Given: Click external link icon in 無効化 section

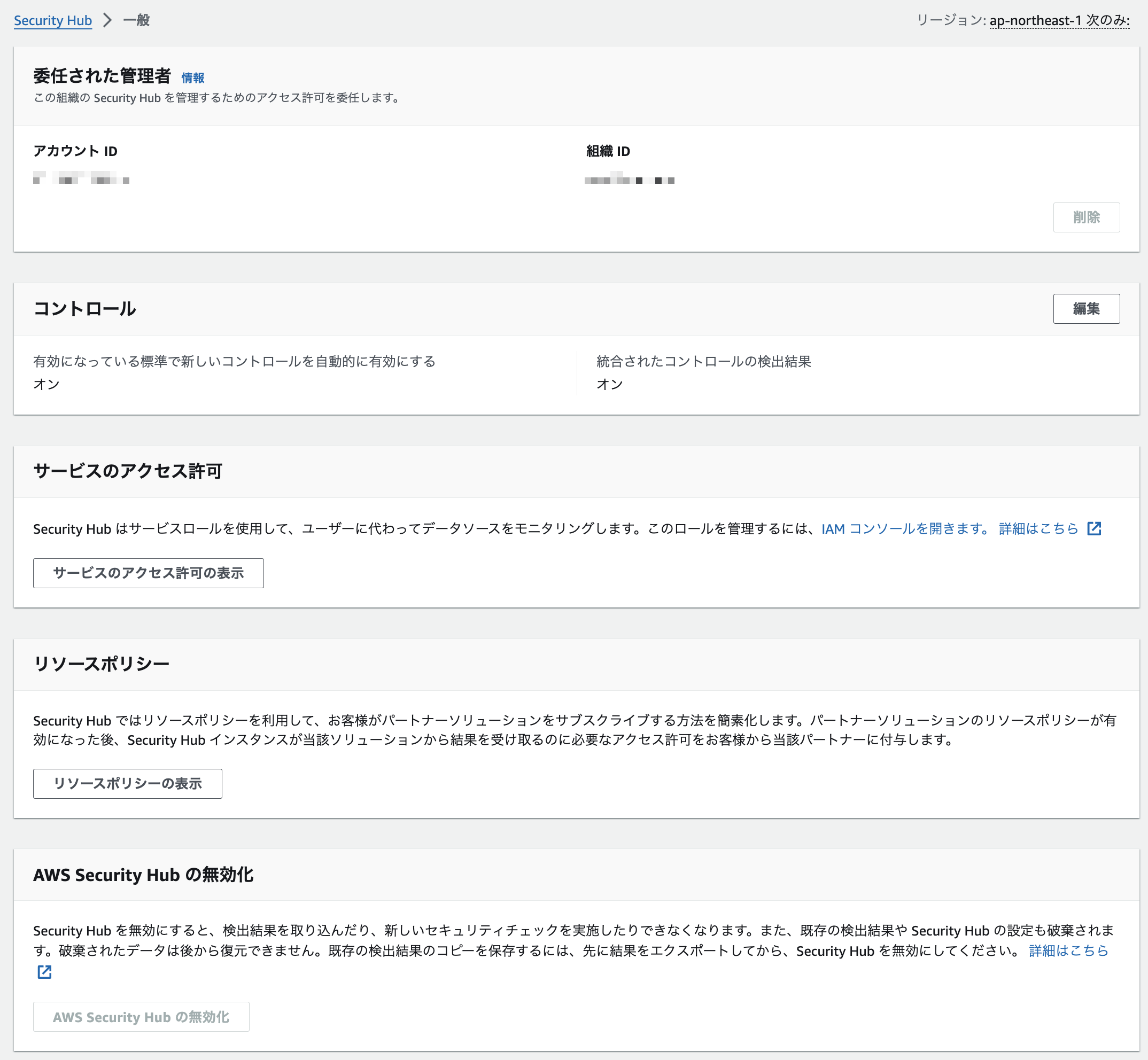Looking at the screenshot, I should pos(45,972).
